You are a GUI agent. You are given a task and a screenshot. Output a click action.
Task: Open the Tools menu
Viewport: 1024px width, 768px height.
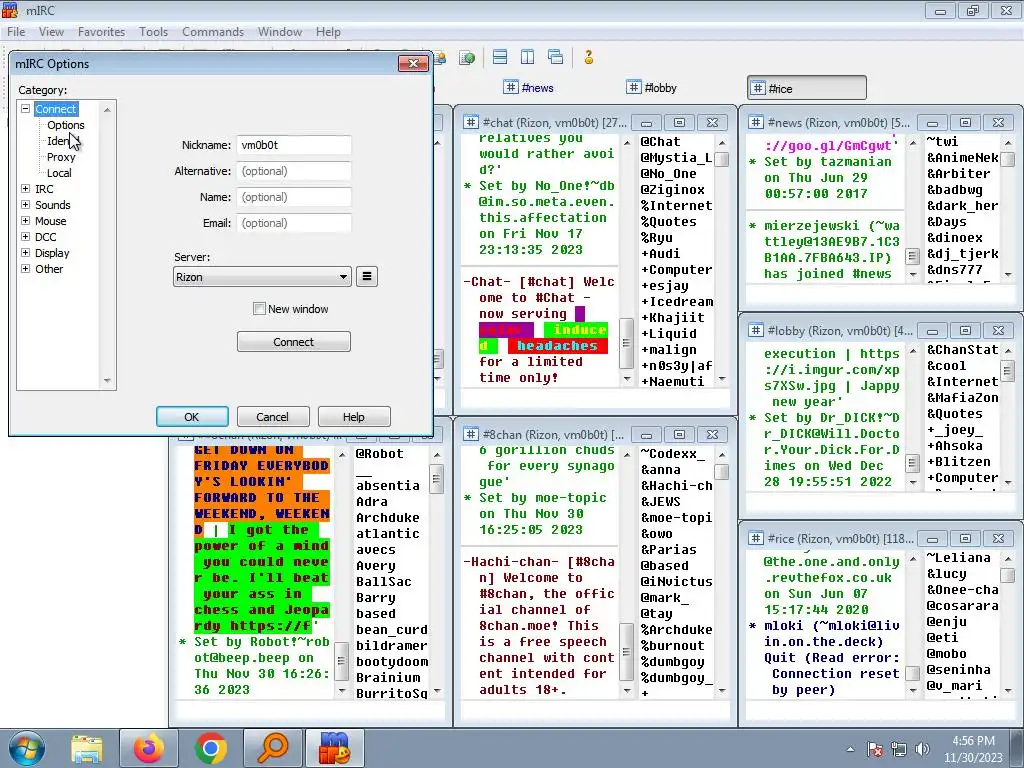[153, 31]
